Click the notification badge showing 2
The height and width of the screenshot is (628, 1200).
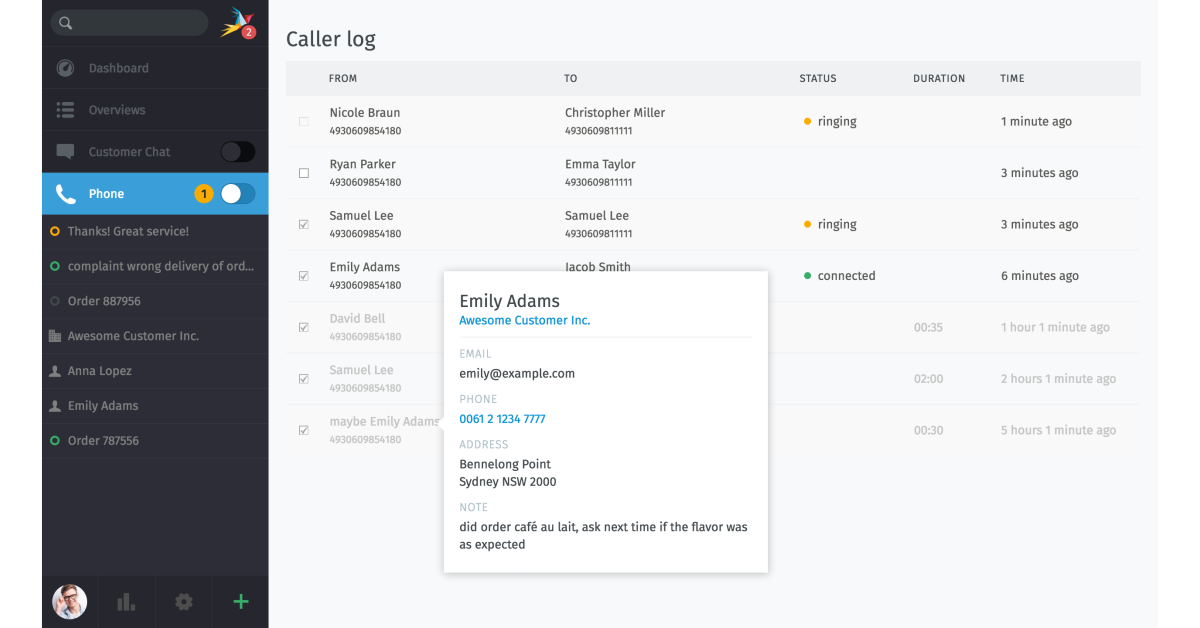(248, 32)
